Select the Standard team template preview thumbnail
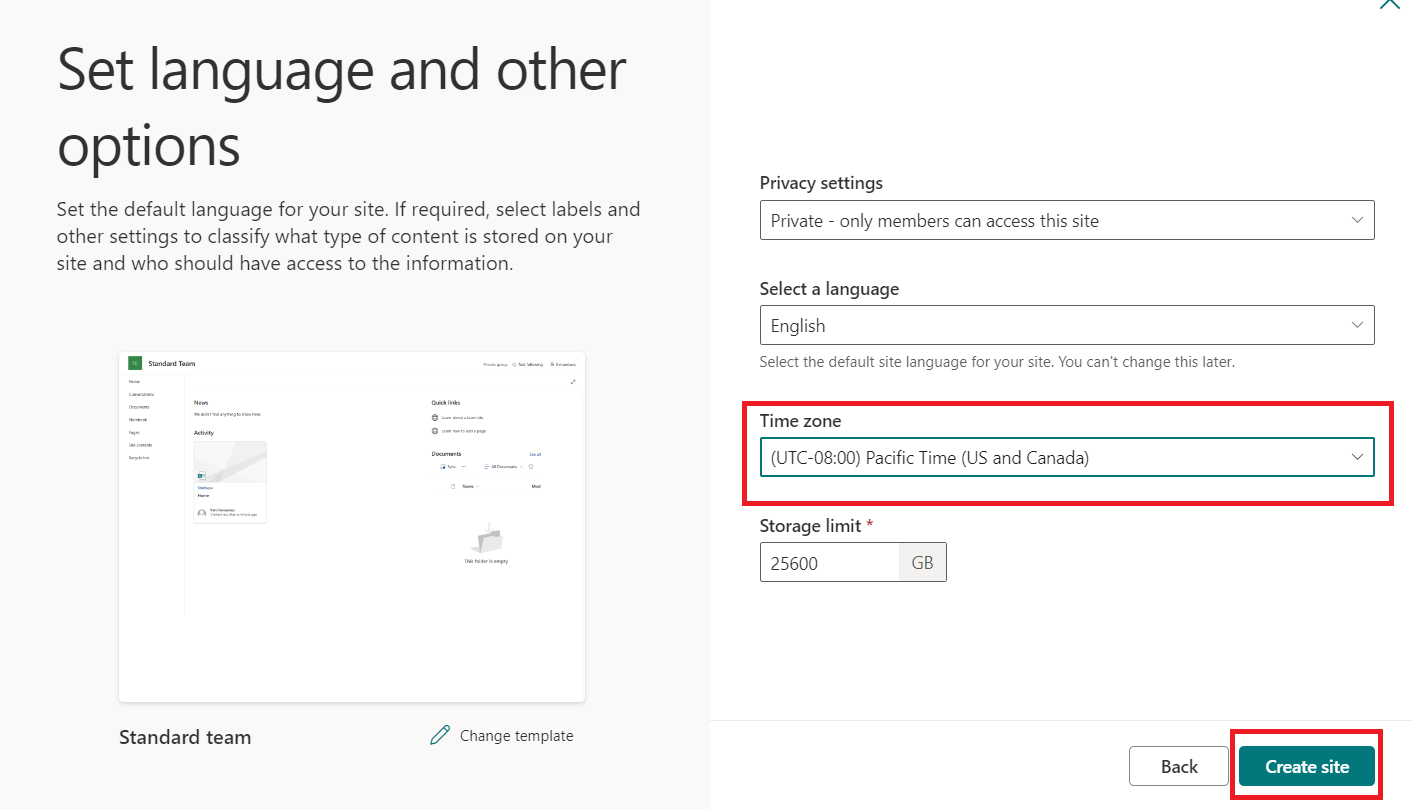The image size is (1412, 809). click(x=352, y=527)
